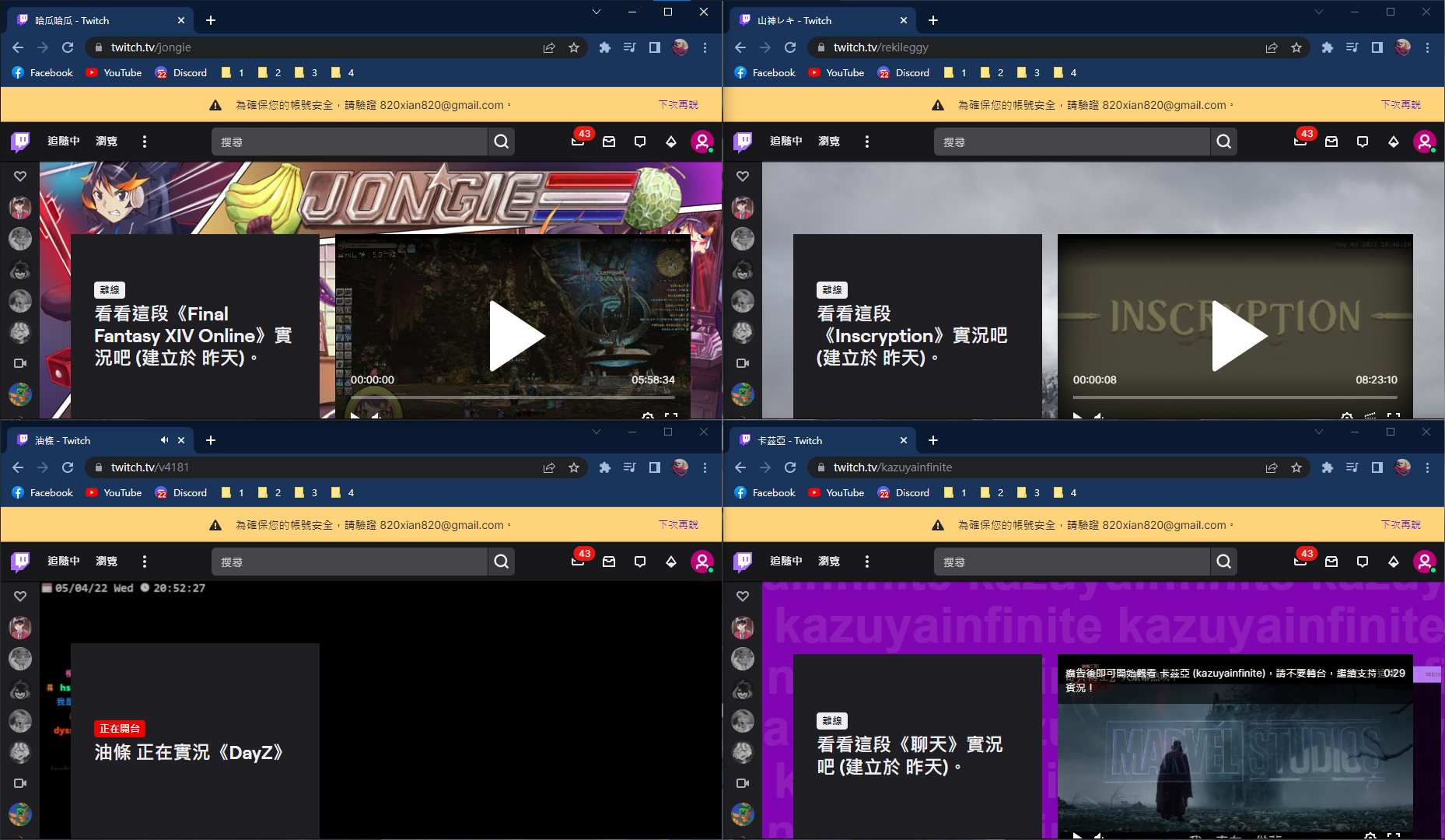Click Get Bits icon in rekileggy window
1445x840 pixels.
pos(1394,142)
